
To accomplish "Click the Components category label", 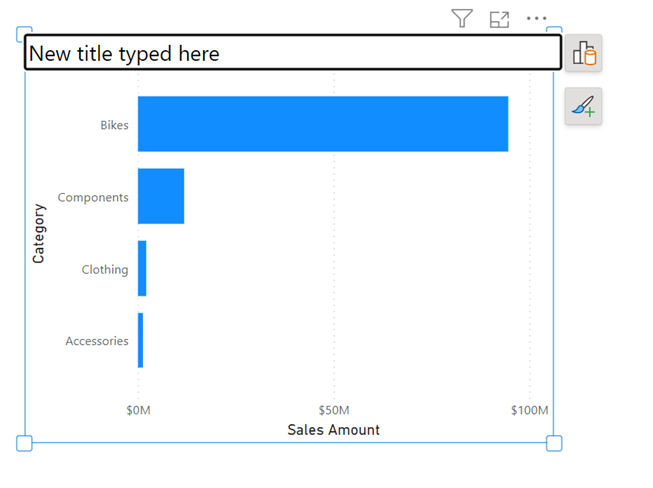I will pos(93,197).
